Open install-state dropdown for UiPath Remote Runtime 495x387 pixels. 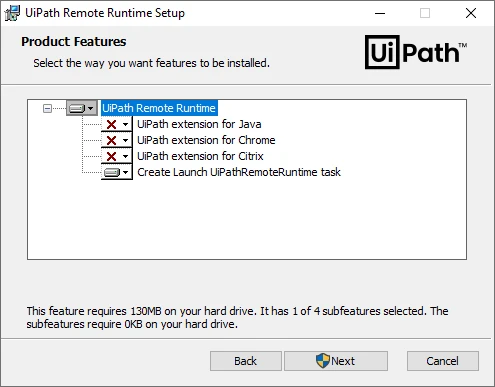click(82, 108)
